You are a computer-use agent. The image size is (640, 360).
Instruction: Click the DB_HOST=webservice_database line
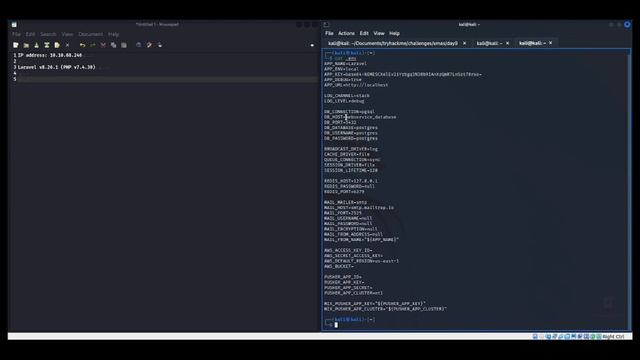pyautogui.click(x=360, y=117)
